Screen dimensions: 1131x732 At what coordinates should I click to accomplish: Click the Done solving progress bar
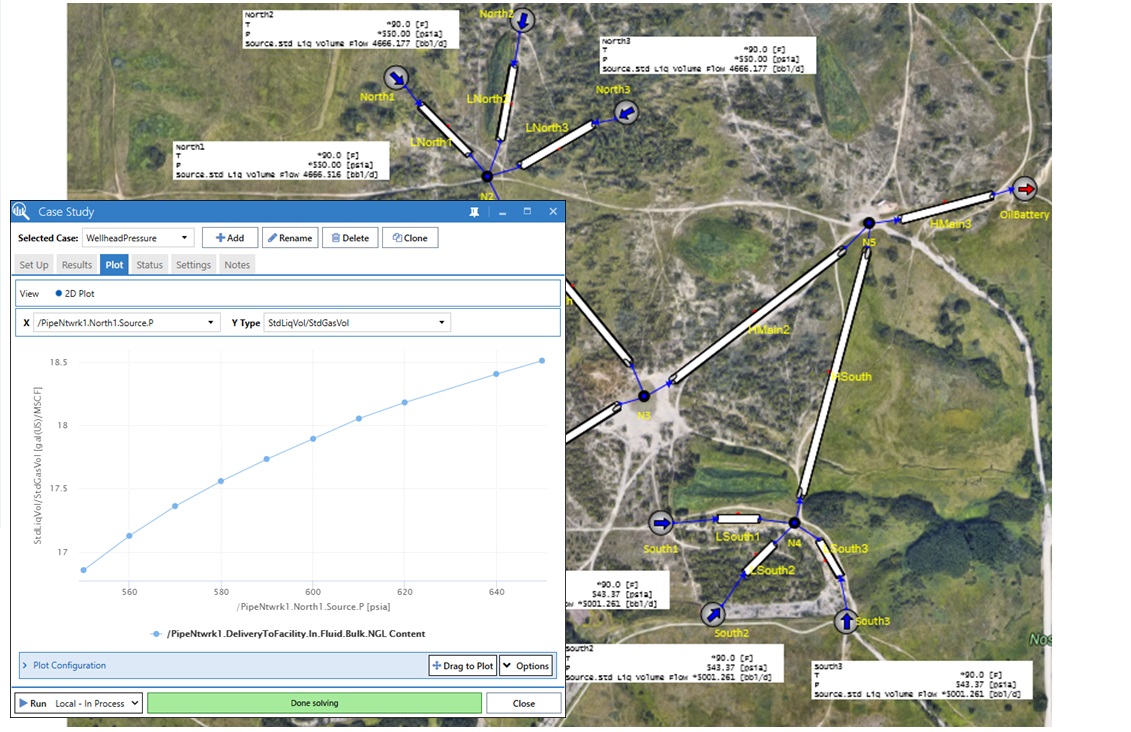coord(314,703)
